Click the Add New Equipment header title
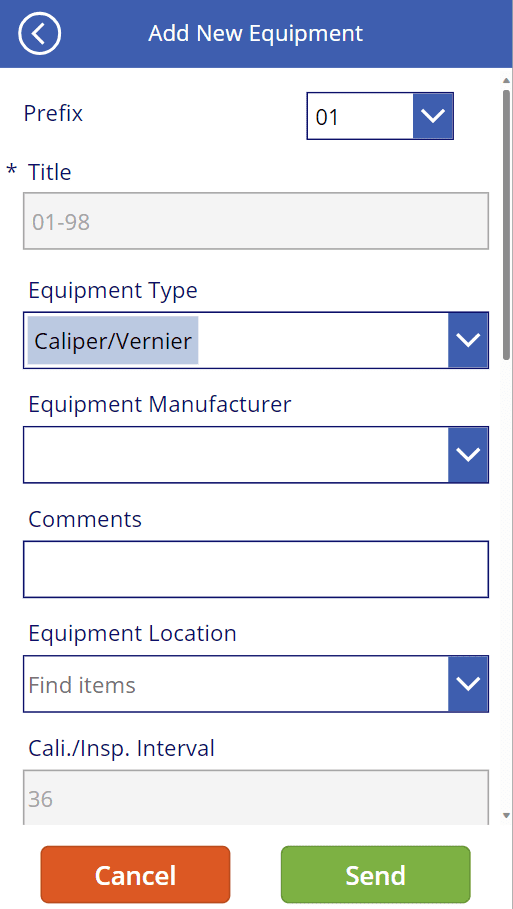The height and width of the screenshot is (909, 513). click(x=256, y=33)
